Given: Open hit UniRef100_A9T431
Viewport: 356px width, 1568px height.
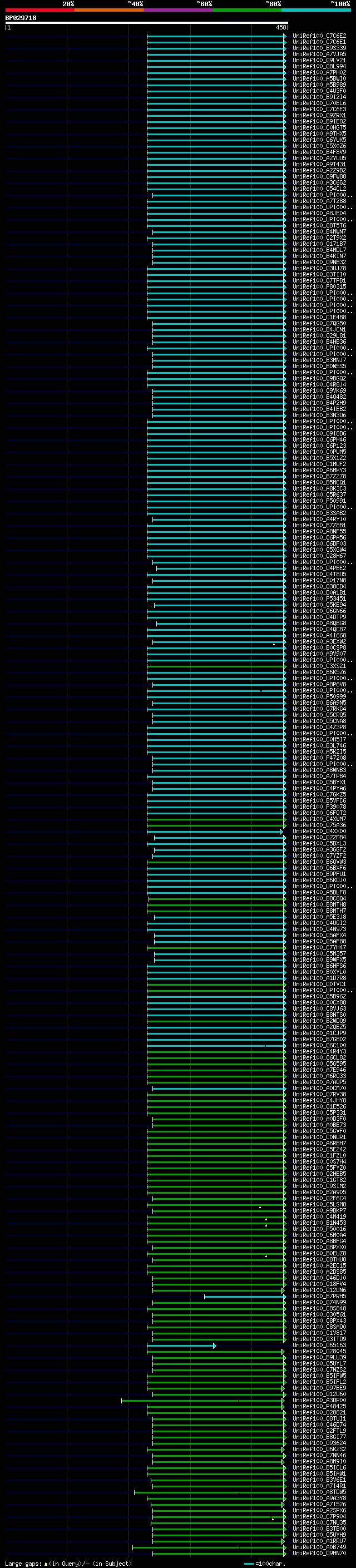Looking at the screenshot, I should pos(319,164).
